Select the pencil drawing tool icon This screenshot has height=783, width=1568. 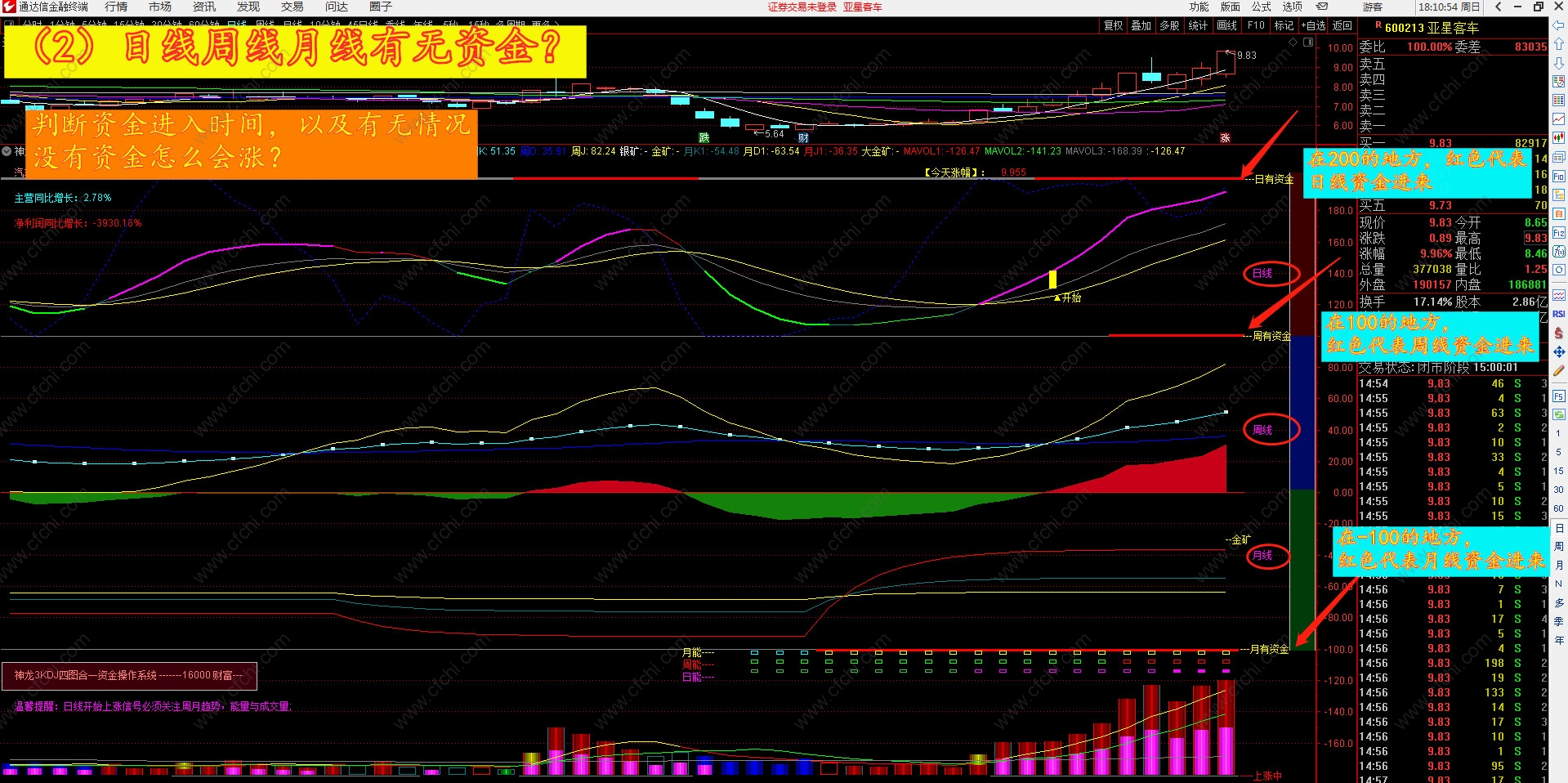(x=1559, y=371)
